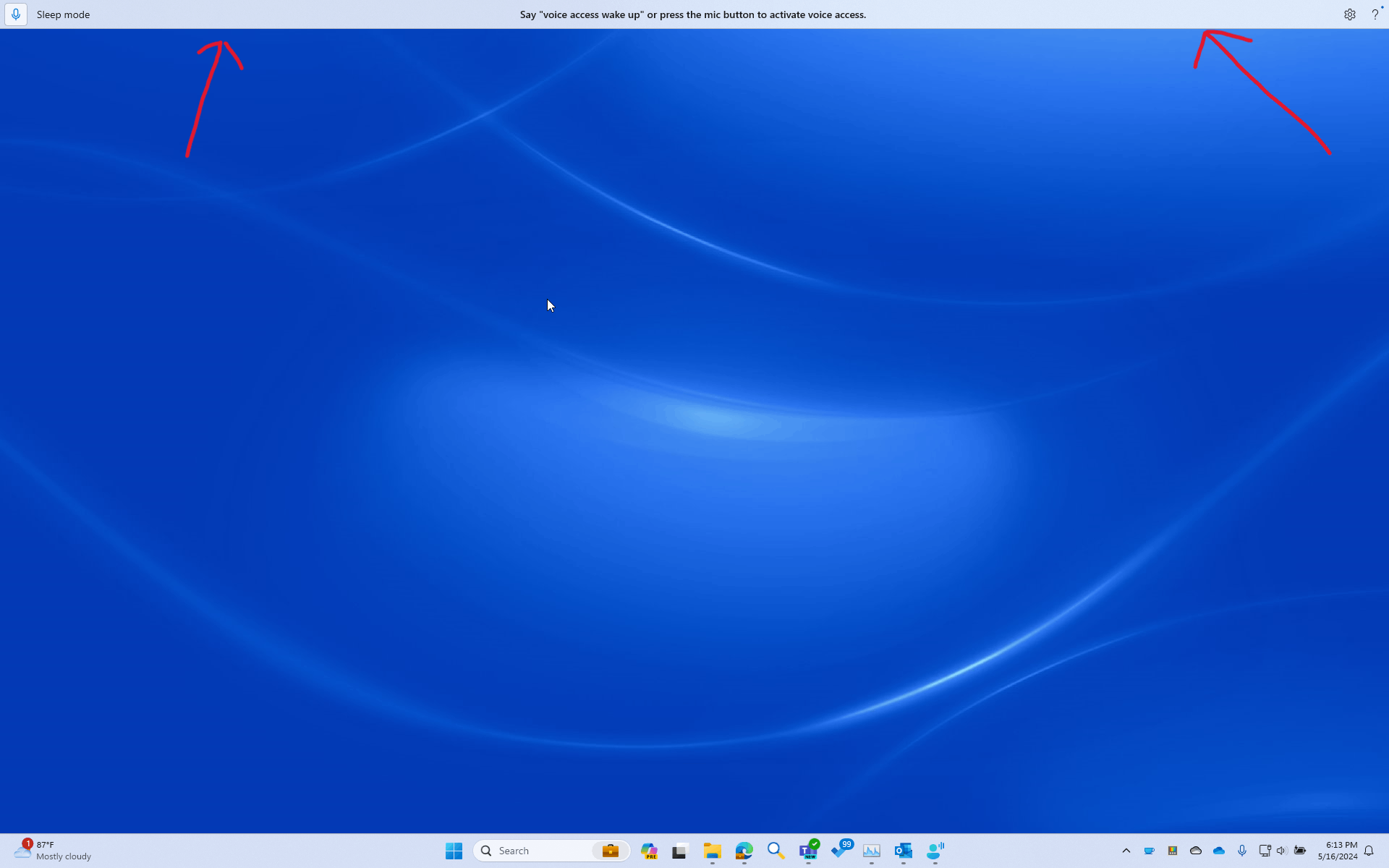Screen dimensions: 1389x868
Task: Open Microsoft Edge from taskbar
Action: pyautogui.click(x=744, y=851)
